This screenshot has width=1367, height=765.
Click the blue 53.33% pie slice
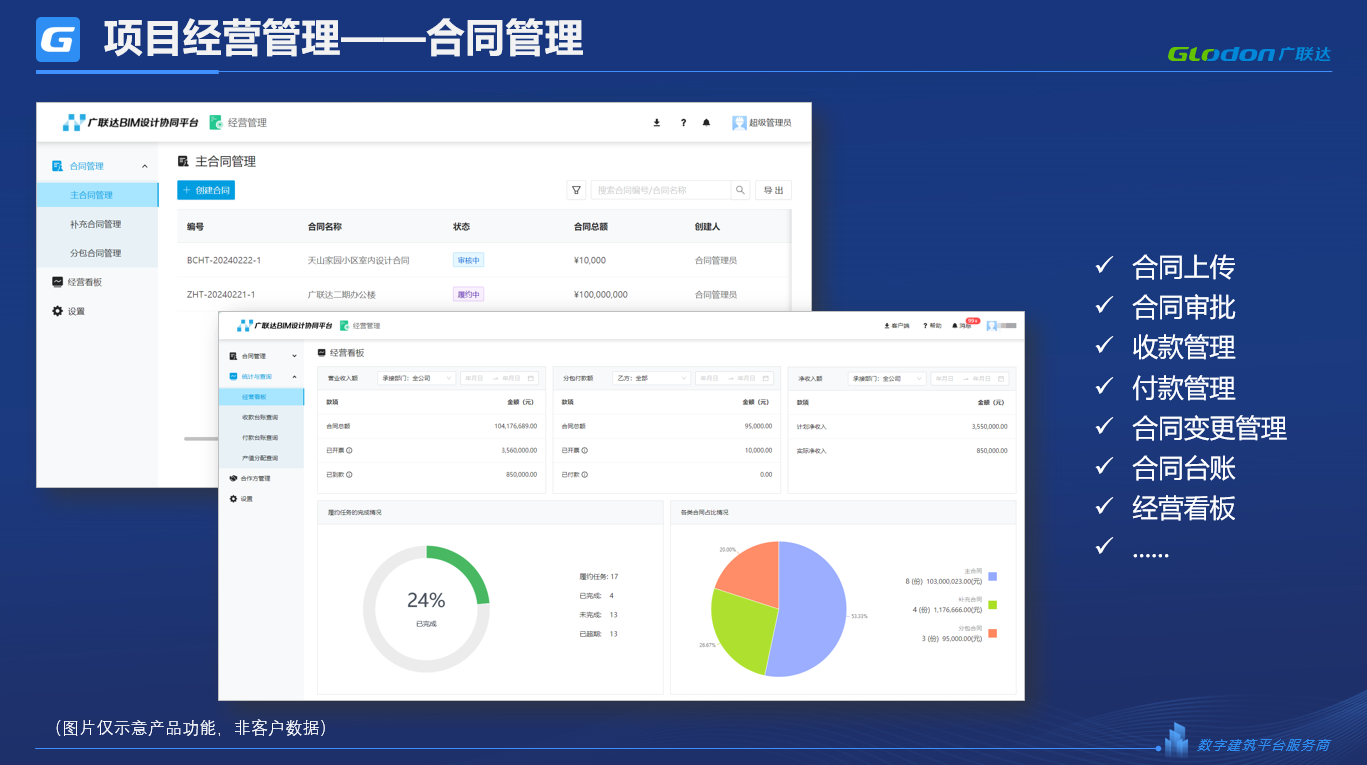[812, 610]
